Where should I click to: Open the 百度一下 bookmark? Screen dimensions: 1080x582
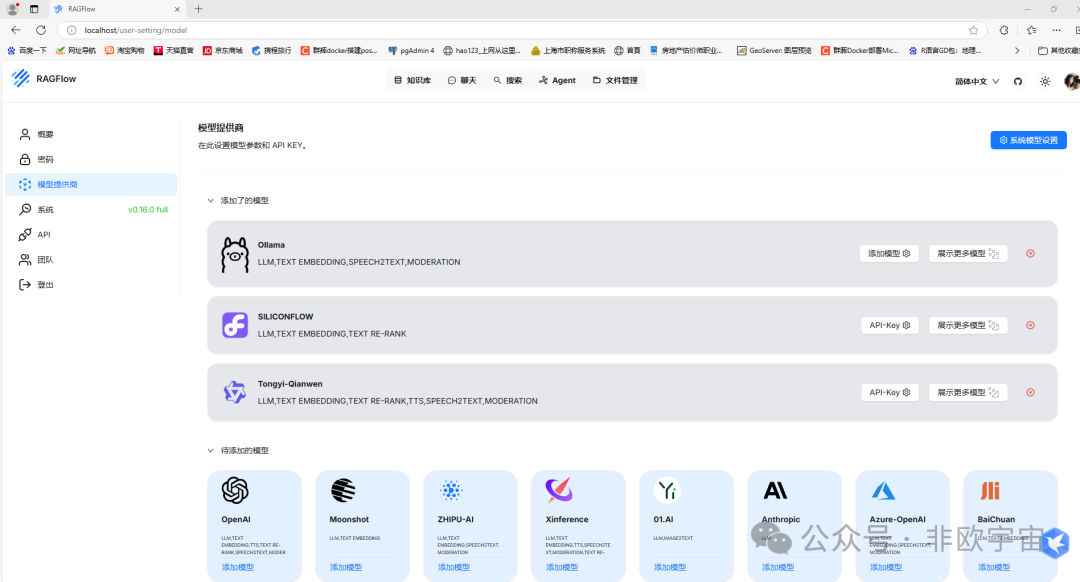[27, 50]
